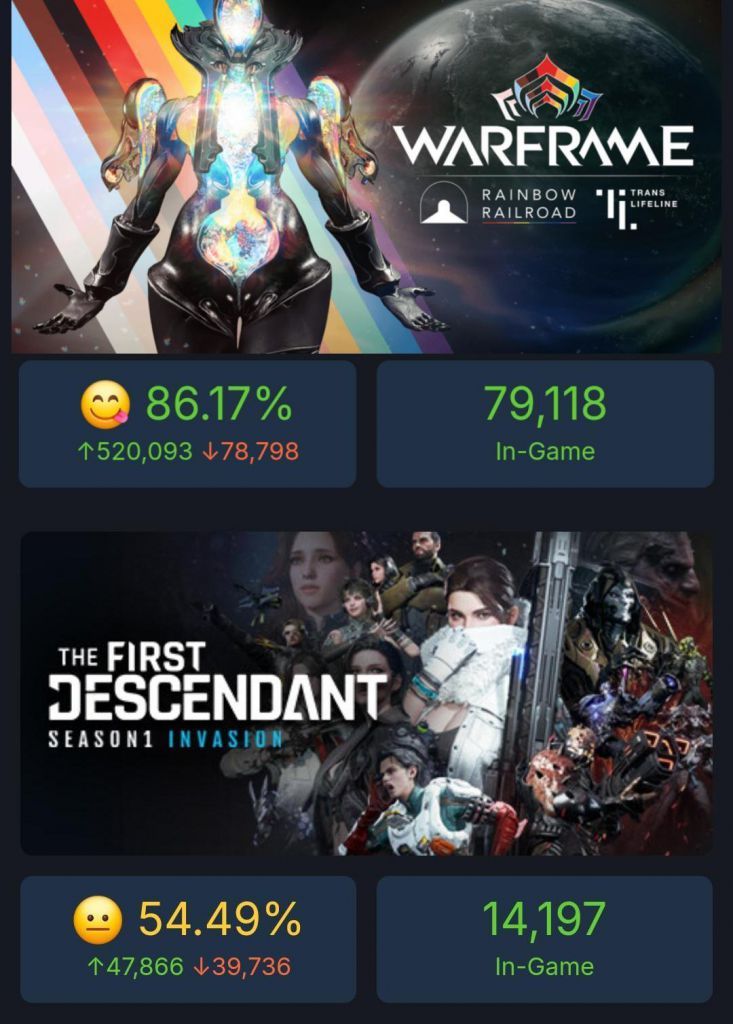Click the red down arrow beside 78,798
The image size is (733, 1024).
click(208, 451)
